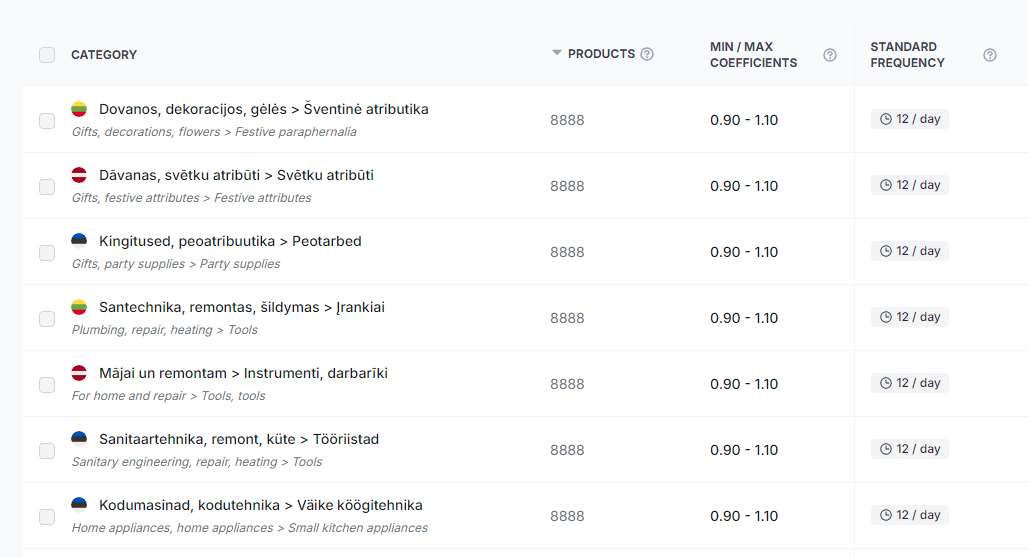Sort by the Category column header
Viewport: 1028px width, 557px height.
(x=104, y=55)
